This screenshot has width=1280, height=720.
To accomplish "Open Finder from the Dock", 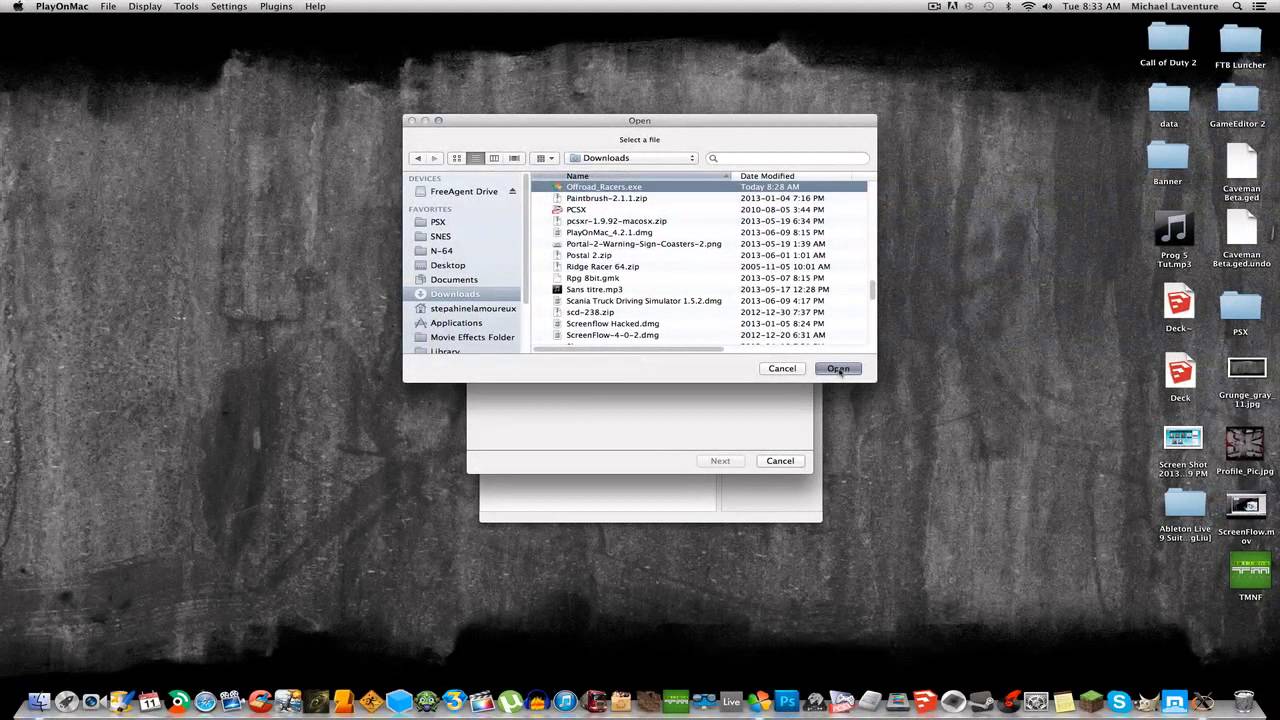I will [x=40, y=700].
